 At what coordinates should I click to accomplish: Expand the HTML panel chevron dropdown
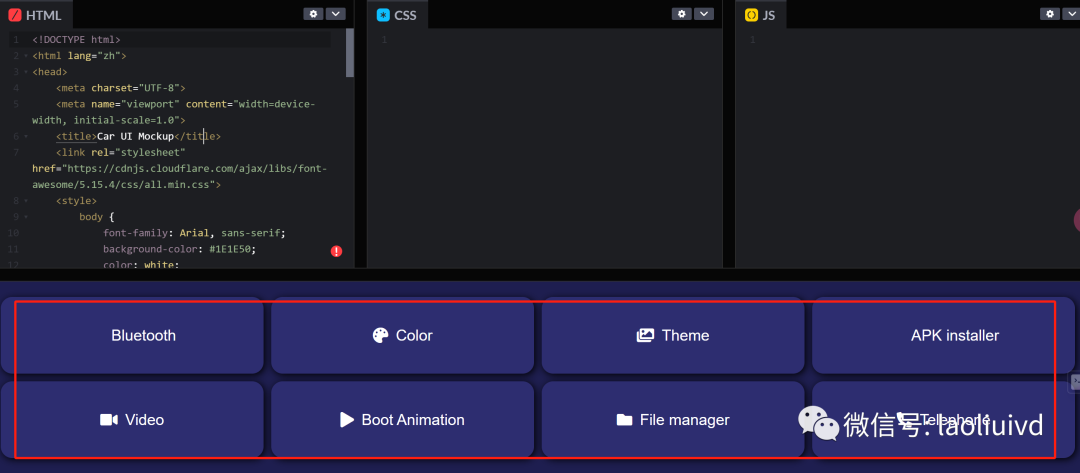(x=336, y=14)
